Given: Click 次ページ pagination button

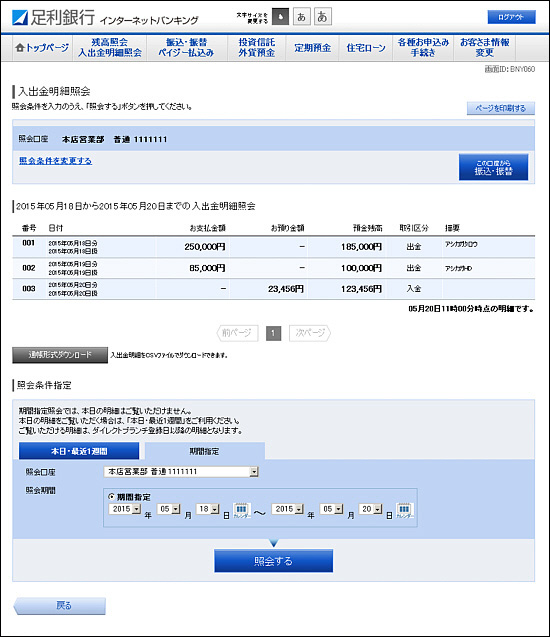Looking at the screenshot, I should [310, 333].
